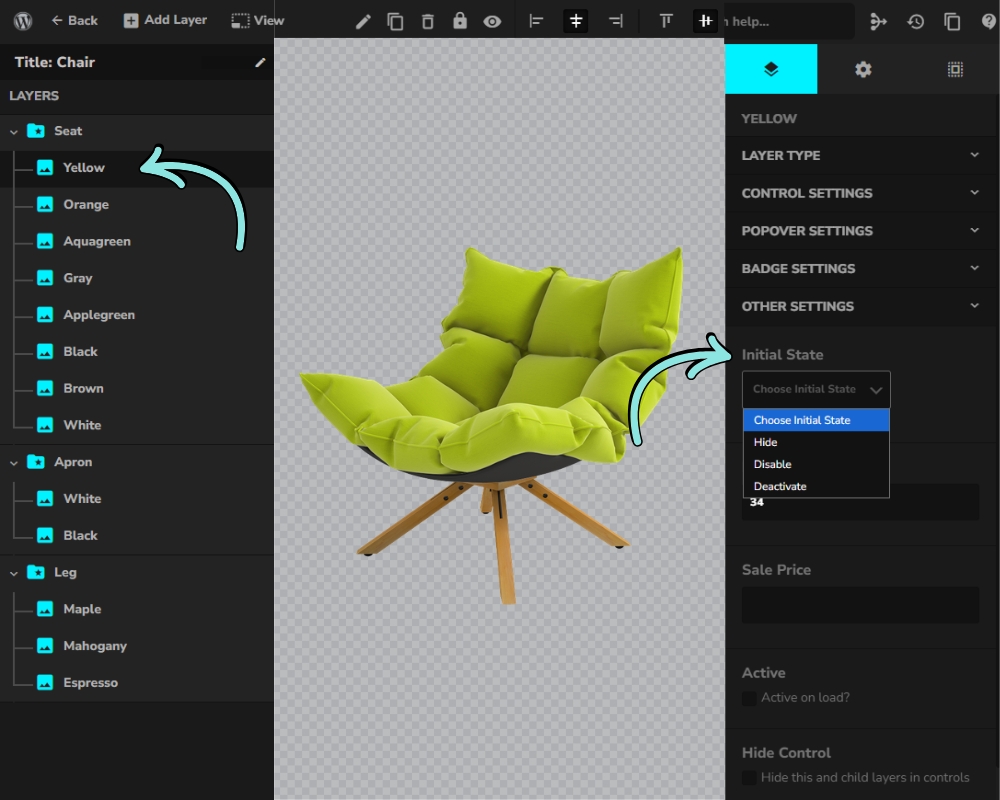
Task: Select the Maple layer
Action: click(136, 609)
